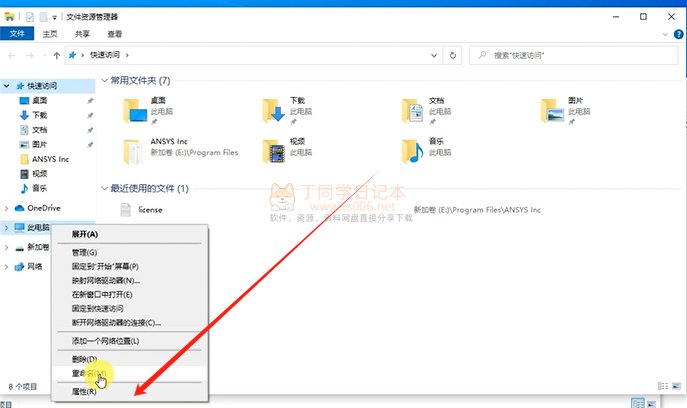Select ANSYS Inc in the navigation sidebar
Screen dimensions: 687x408
[x=44, y=159]
